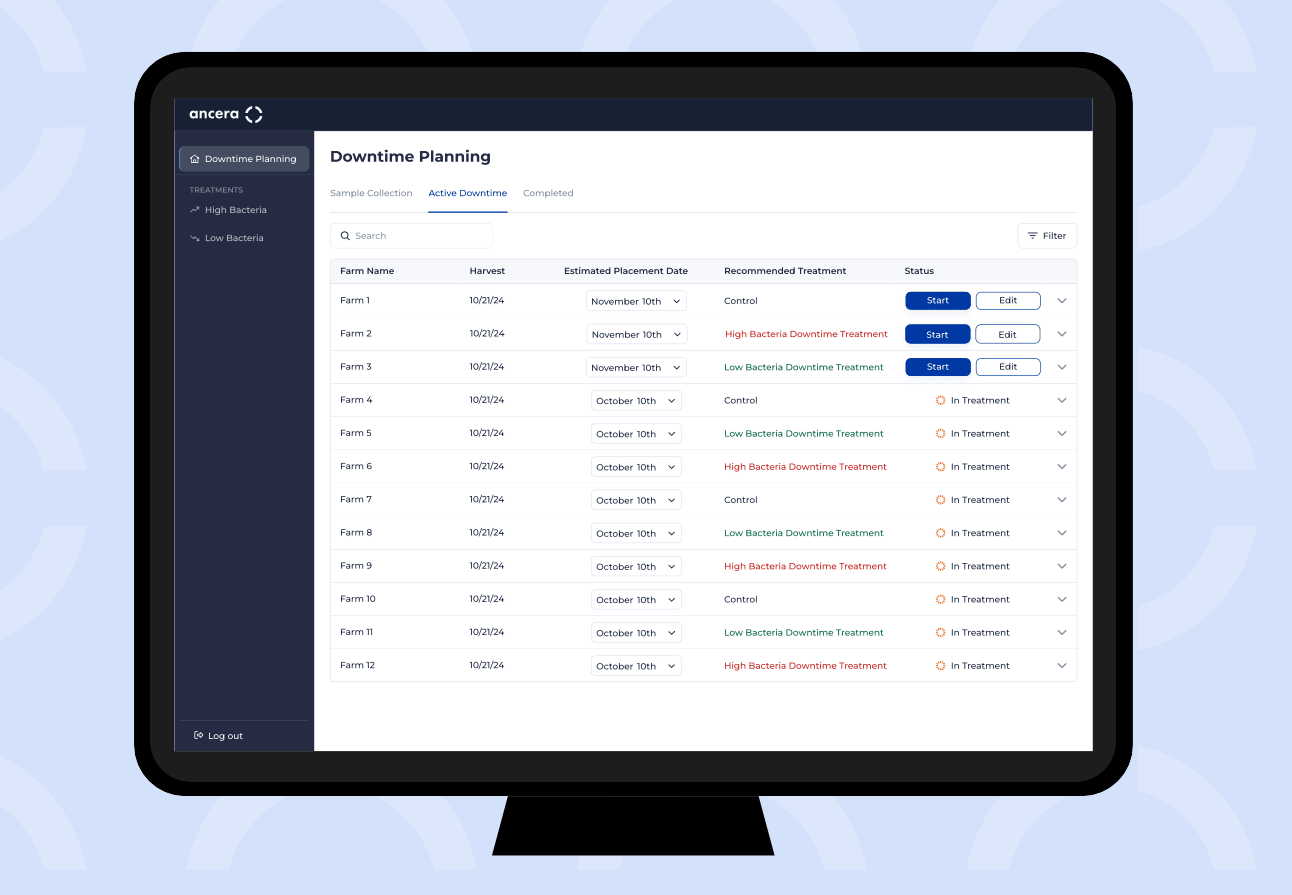Expand the Farm 12 row details chevron

1062,666
